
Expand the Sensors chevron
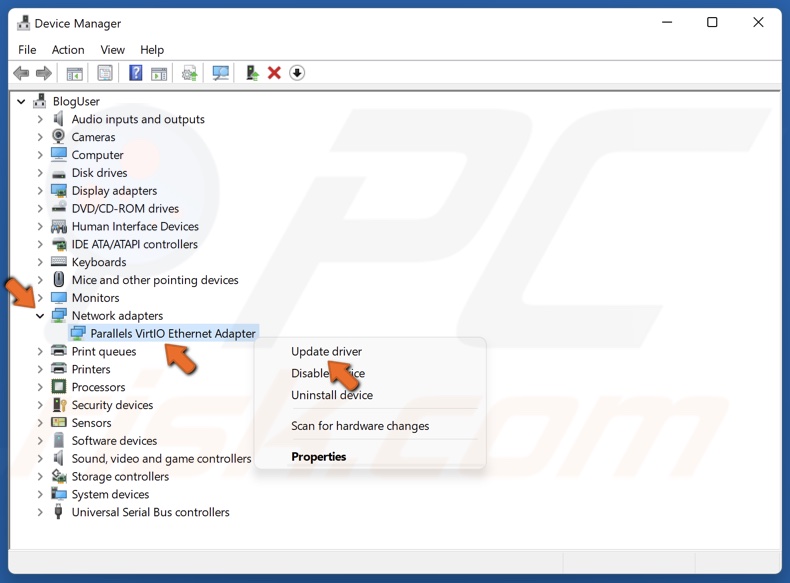pyautogui.click(x=40, y=423)
